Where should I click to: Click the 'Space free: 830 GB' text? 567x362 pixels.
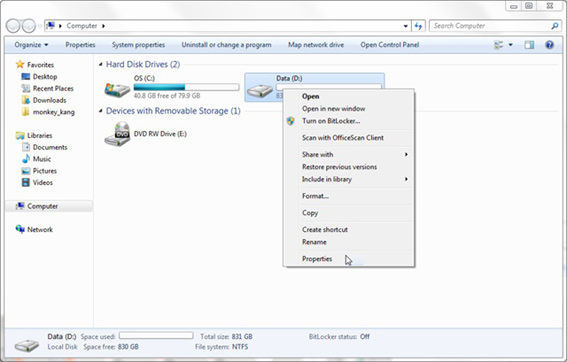[111, 347]
